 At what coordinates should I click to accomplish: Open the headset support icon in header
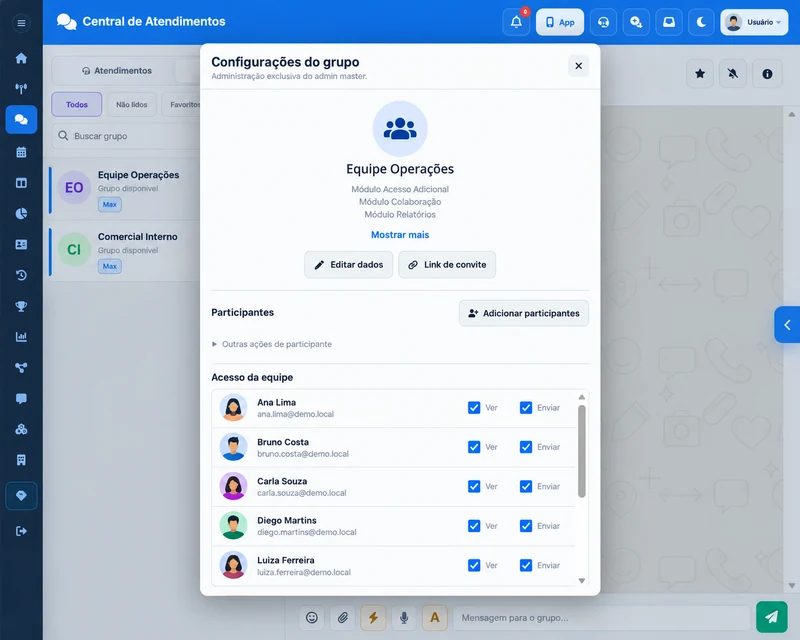604,22
